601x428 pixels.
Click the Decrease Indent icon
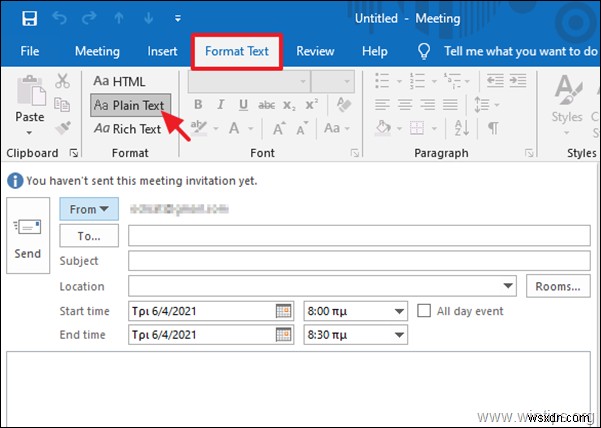(495, 81)
